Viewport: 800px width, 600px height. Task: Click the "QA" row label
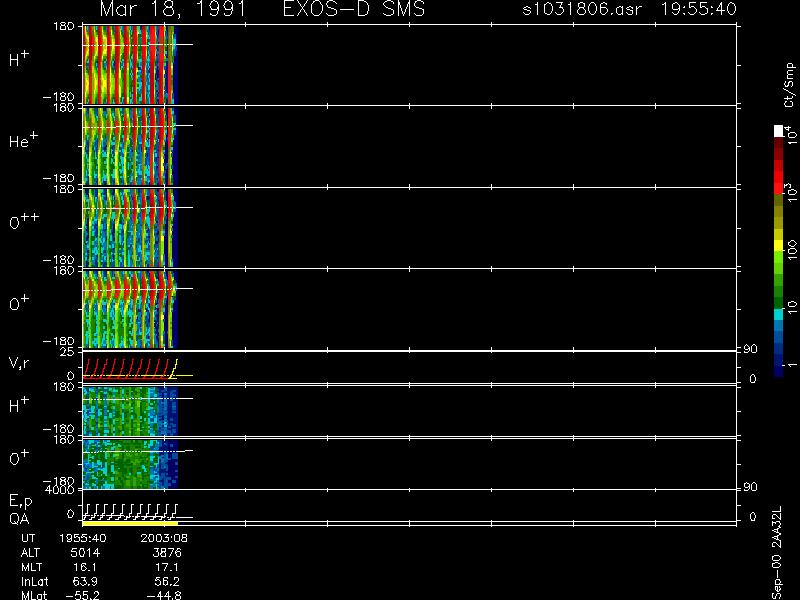pyautogui.click(x=19, y=519)
